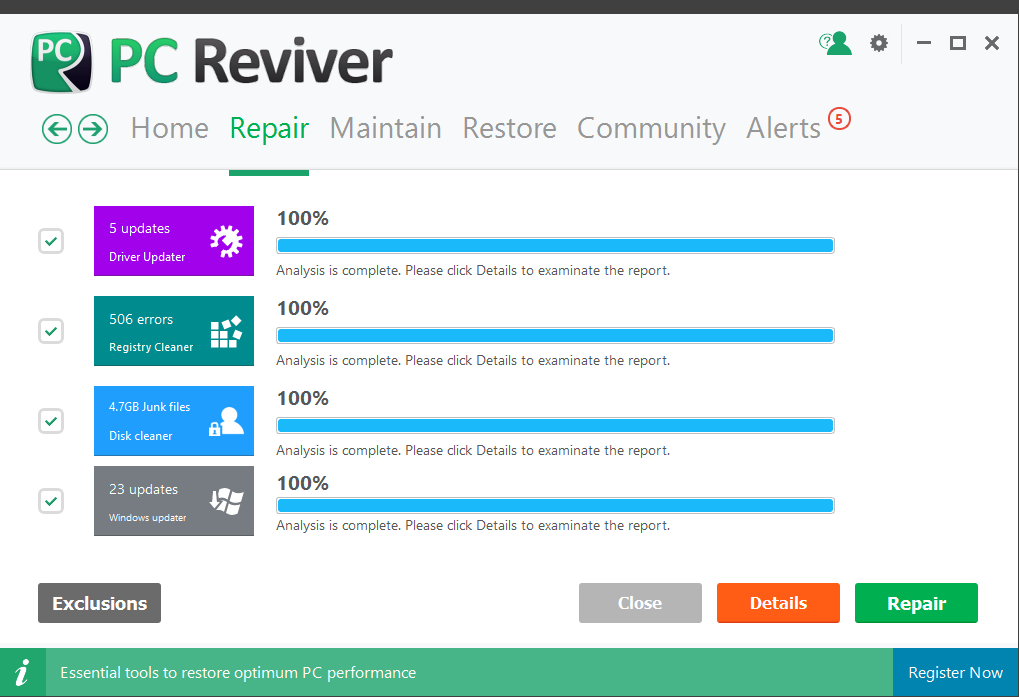
Task: Click the '506 errors' text
Action: tap(141, 319)
